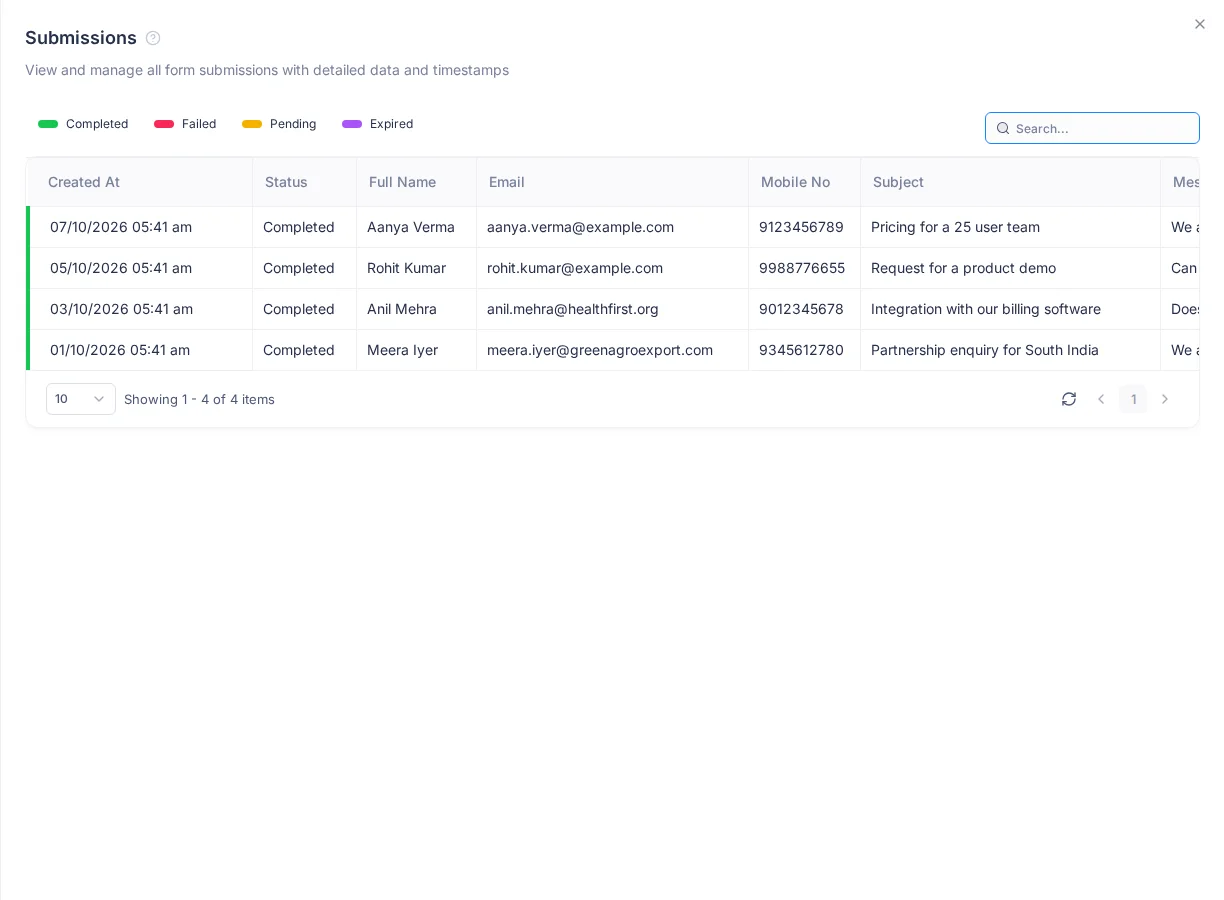Toggle the Expired status filter

click(x=377, y=124)
